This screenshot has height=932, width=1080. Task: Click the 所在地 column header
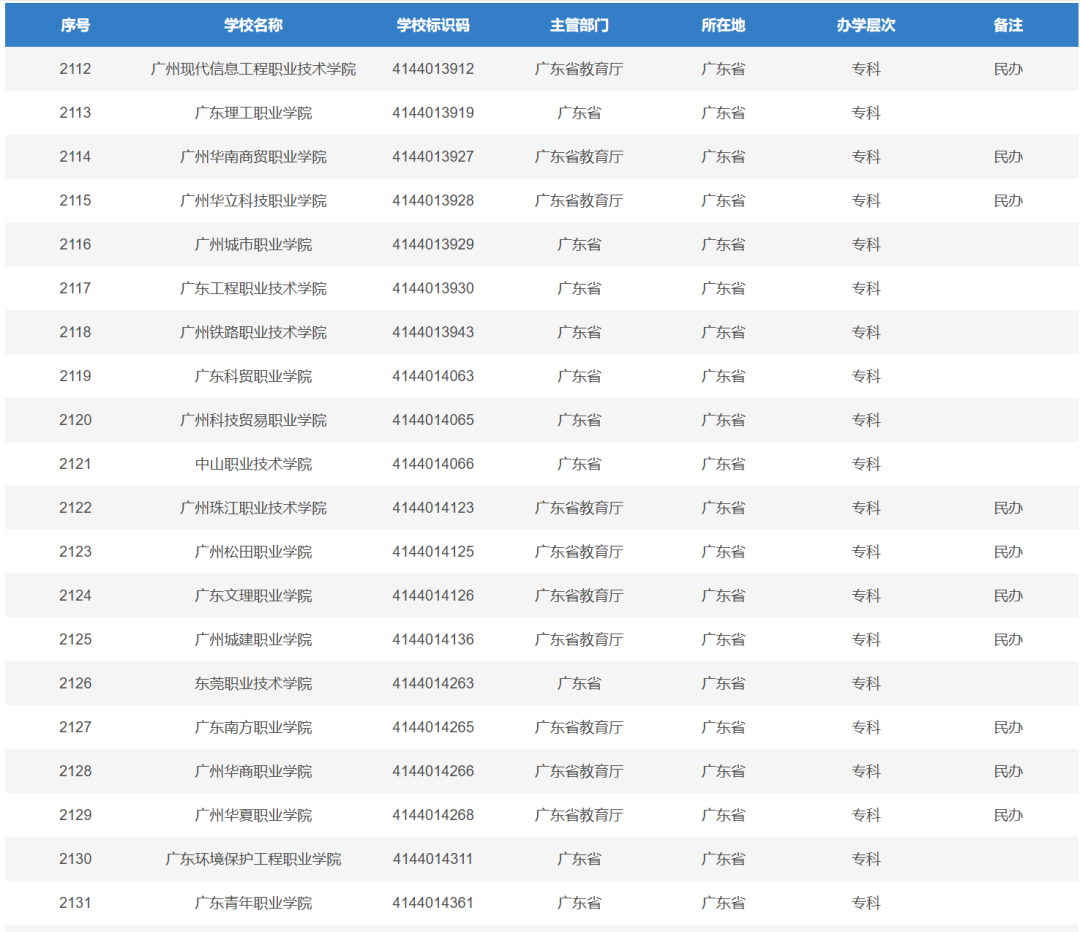click(723, 25)
